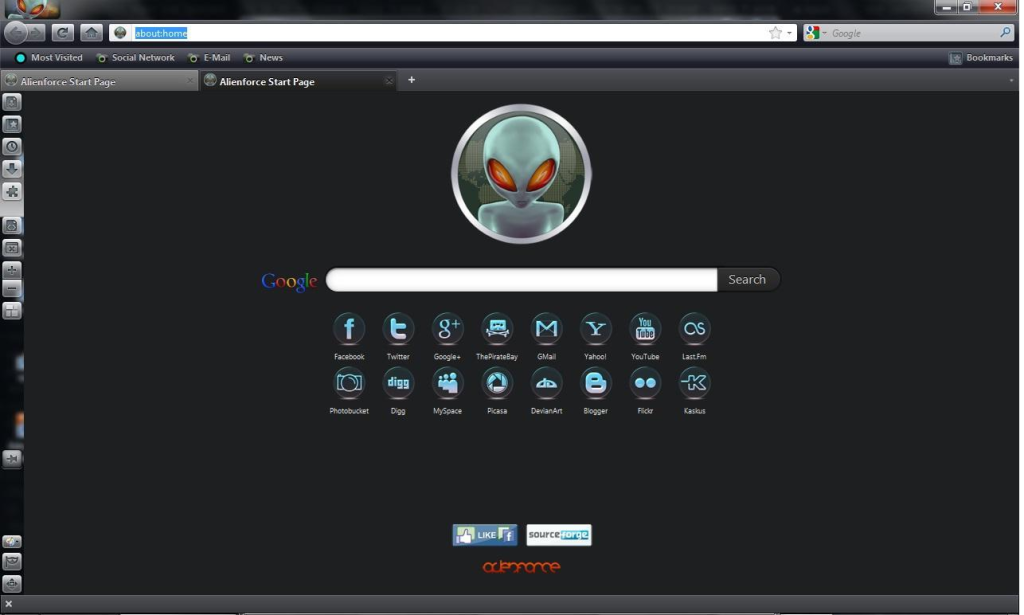Open the Twitter shortcut icon
Viewport: 1024px width, 615px height.
(x=398, y=329)
